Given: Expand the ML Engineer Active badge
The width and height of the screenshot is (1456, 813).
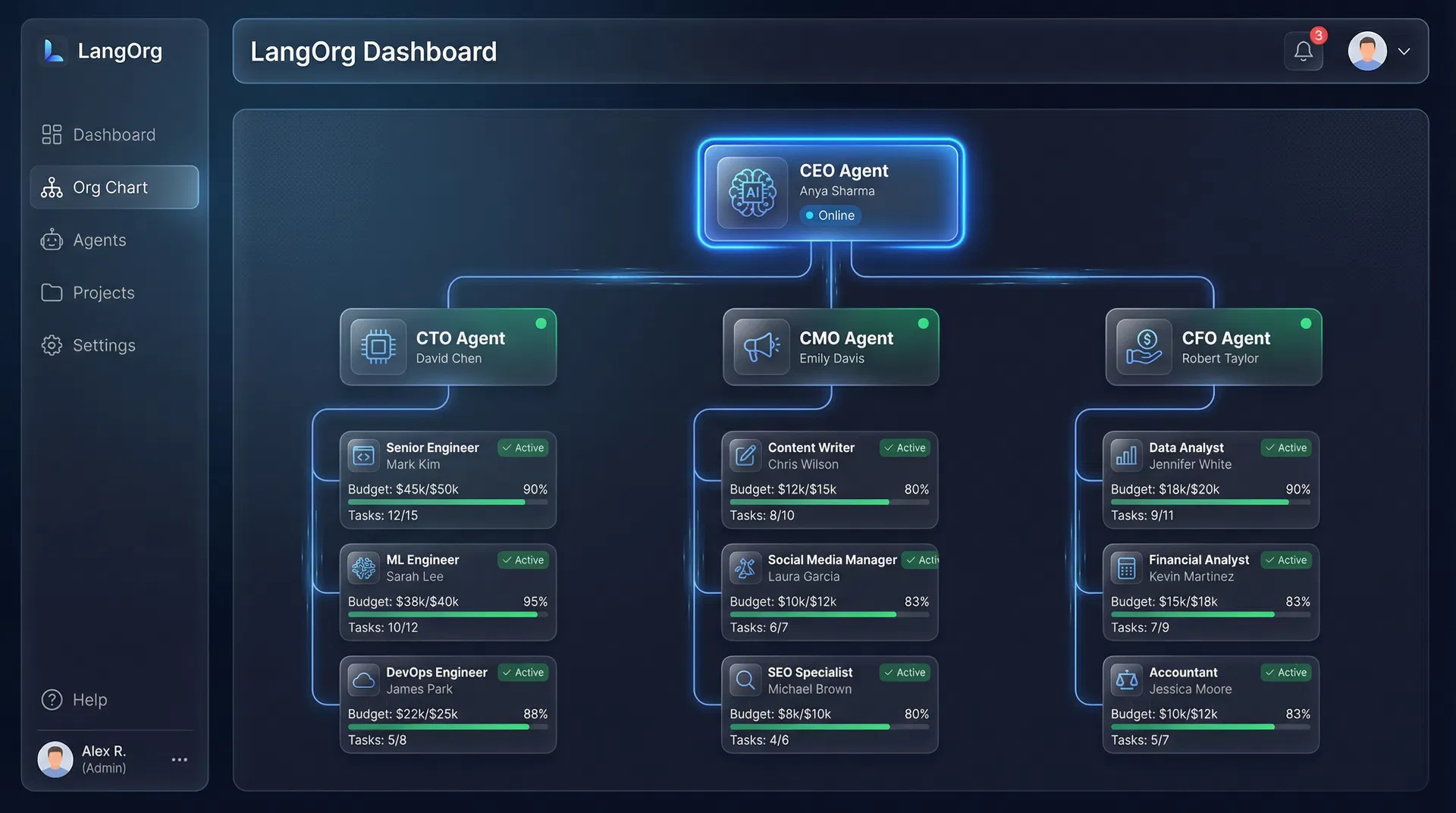Looking at the screenshot, I should pos(522,560).
